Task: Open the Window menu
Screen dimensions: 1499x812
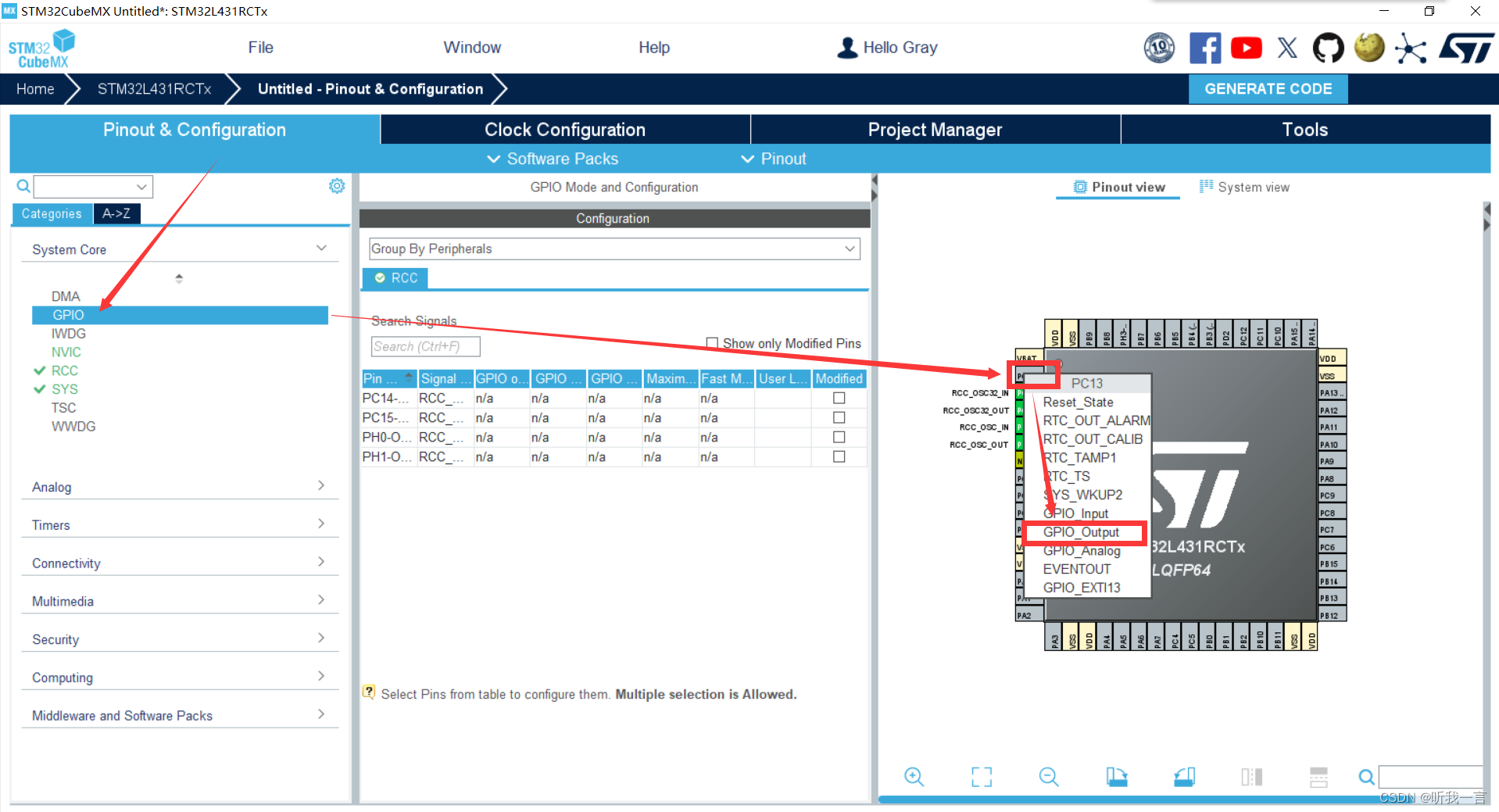Action: coord(472,48)
